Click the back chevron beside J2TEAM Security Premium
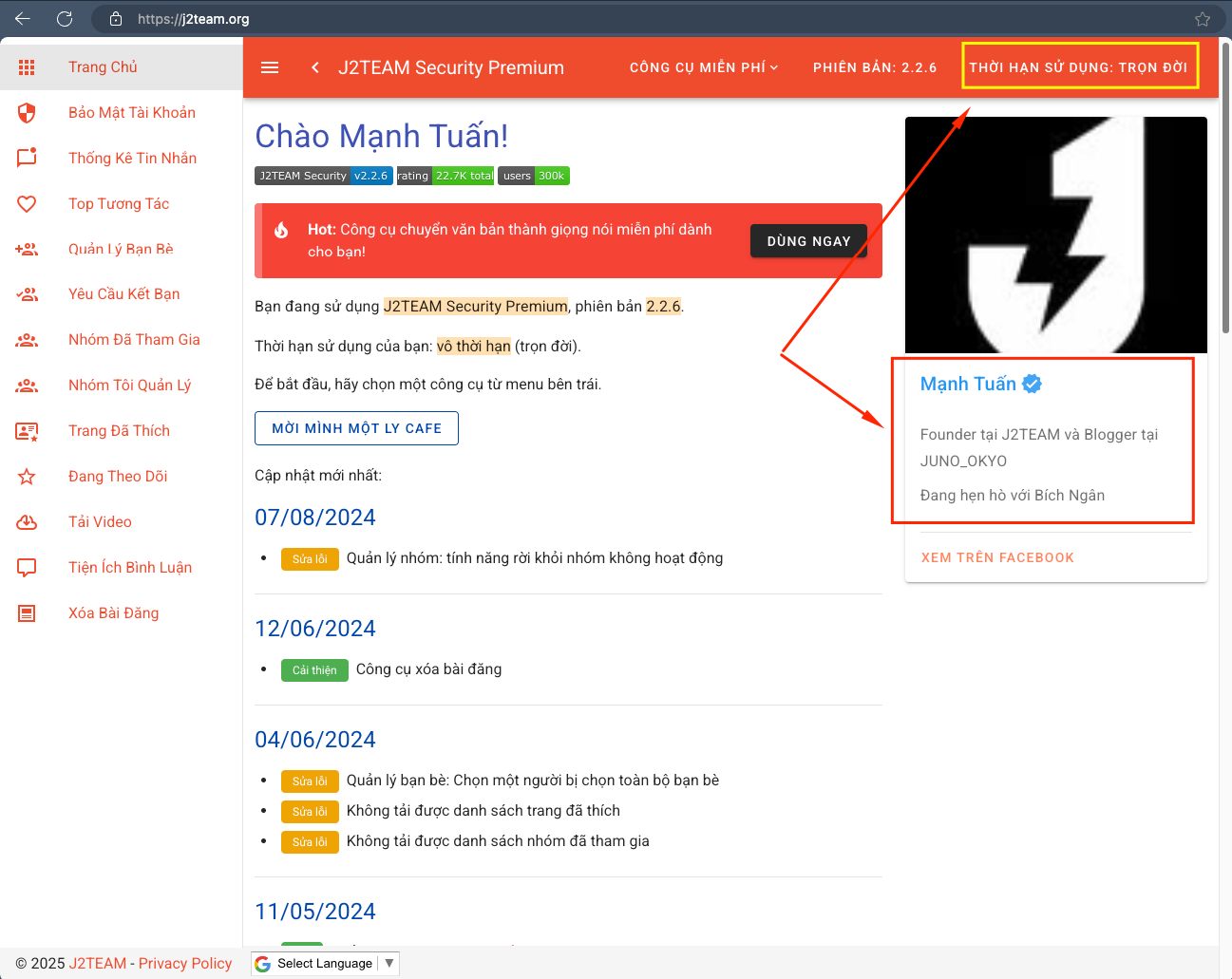Viewport: 1232px width, 979px height. click(x=315, y=67)
